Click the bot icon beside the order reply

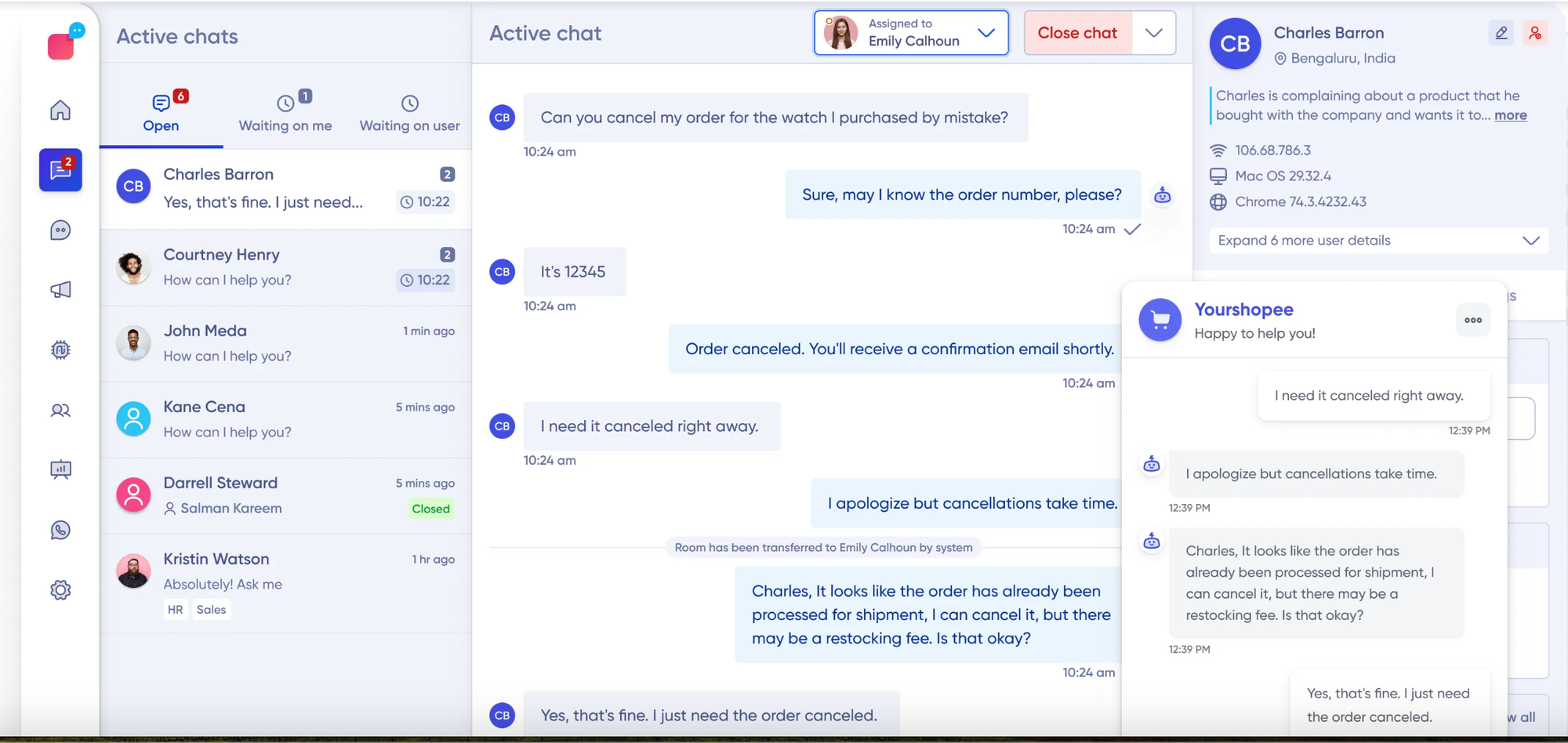click(x=1163, y=196)
